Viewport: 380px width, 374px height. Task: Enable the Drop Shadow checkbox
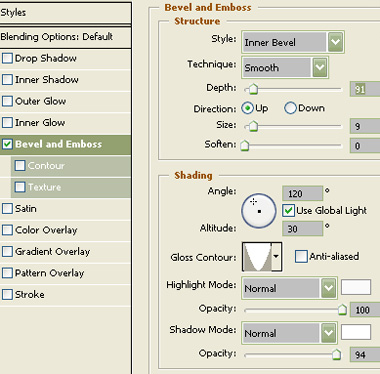tap(7, 58)
